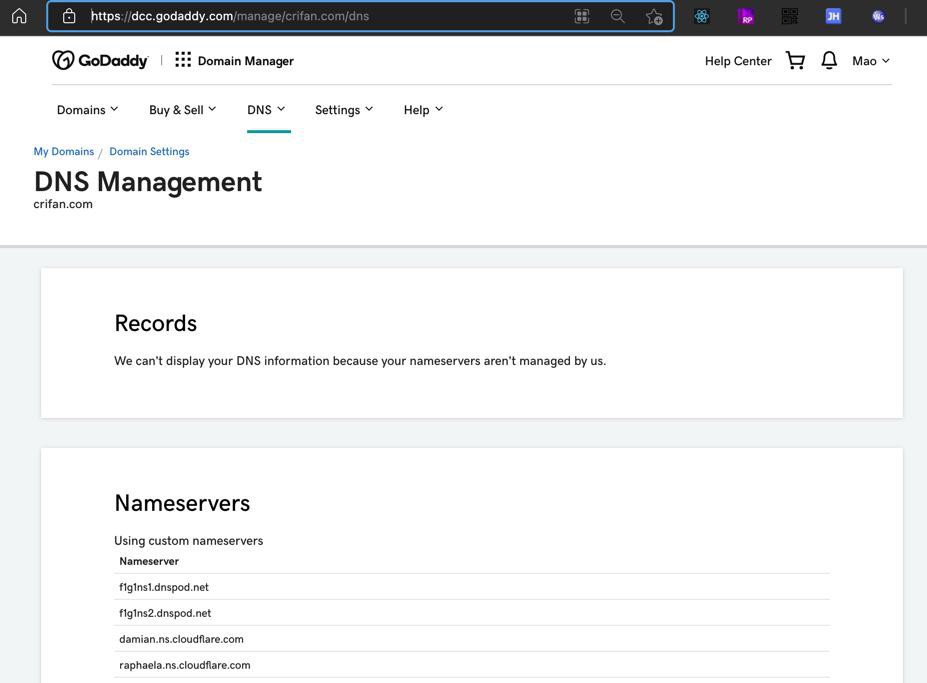Expand the Domains menu
This screenshot has height=683, width=927.
click(x=87, y=110)
